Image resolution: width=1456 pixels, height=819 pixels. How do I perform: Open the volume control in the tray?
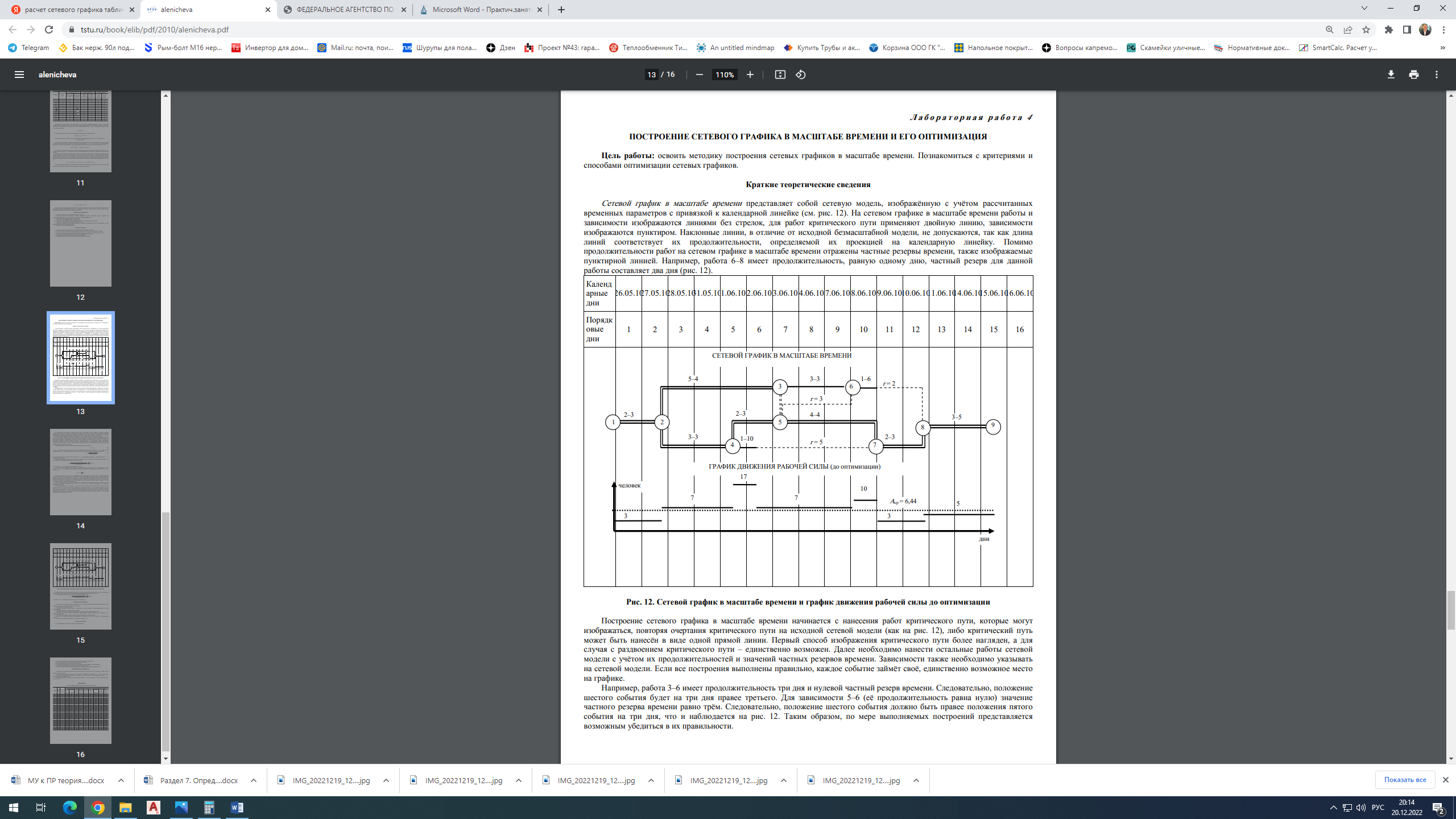point(1360,808)
